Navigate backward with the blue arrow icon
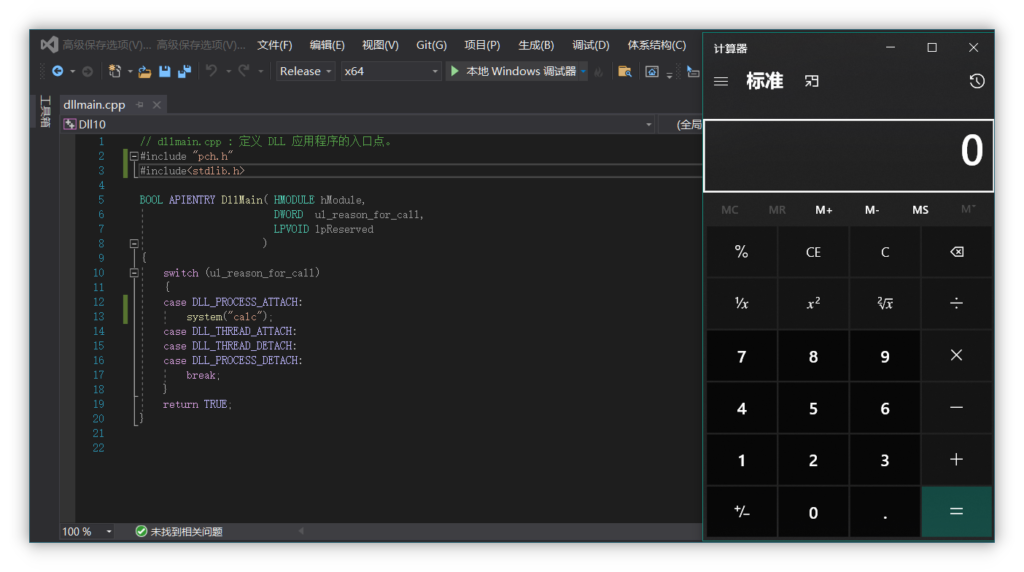The width and height of the screenshot is (1024, 572). click(x=57, y=71)
